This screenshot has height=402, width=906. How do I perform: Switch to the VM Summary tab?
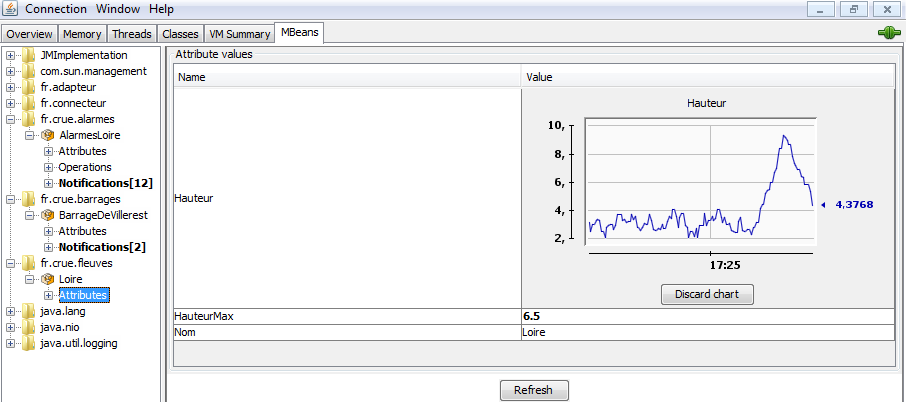(x=240, y=34)
